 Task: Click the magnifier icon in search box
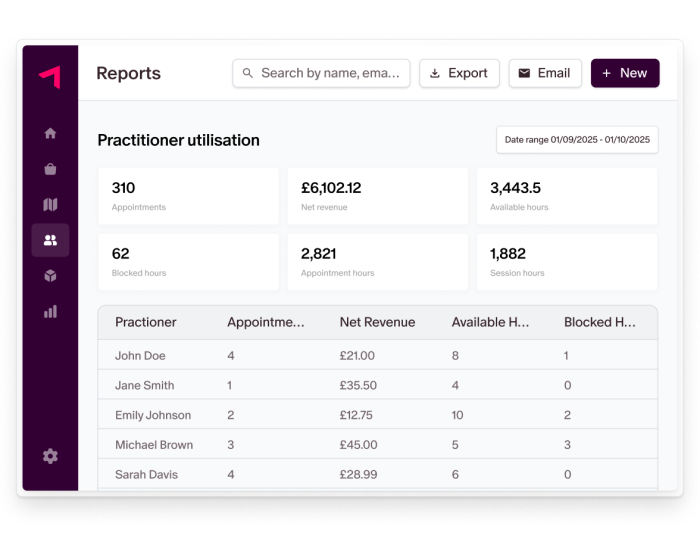[247, 73]
